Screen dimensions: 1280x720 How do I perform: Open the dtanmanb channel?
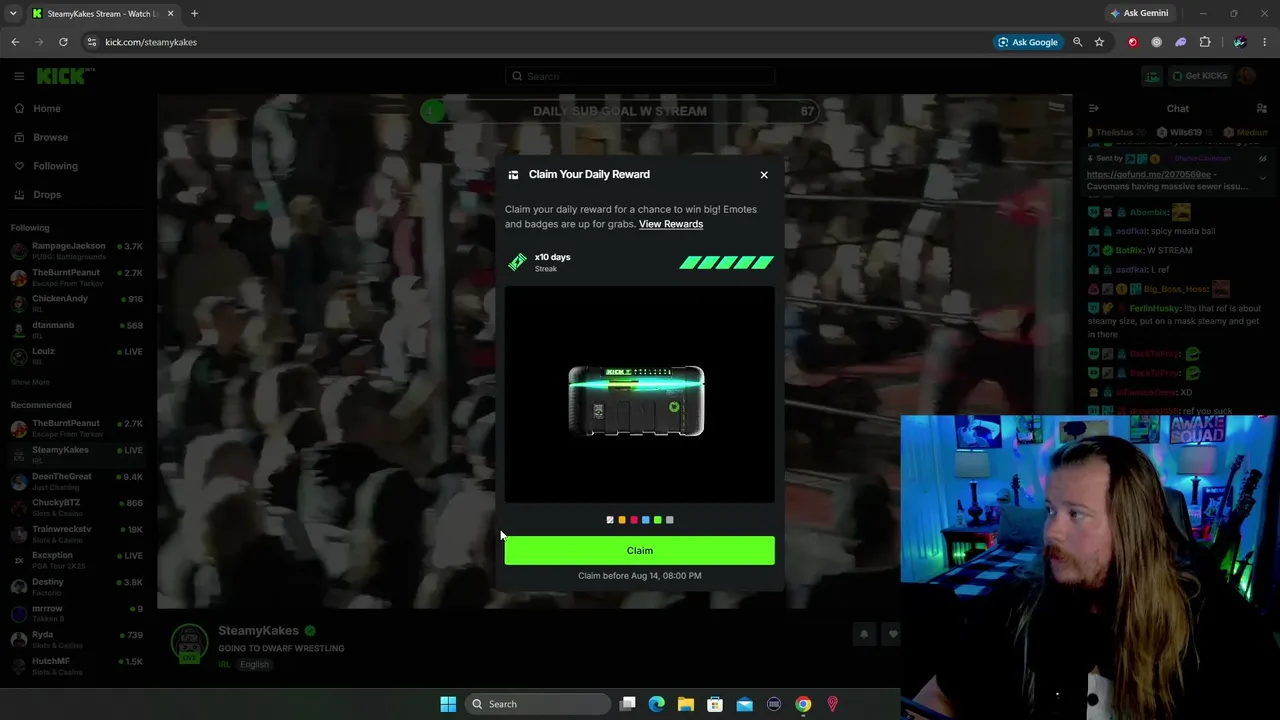pos(78,329)
